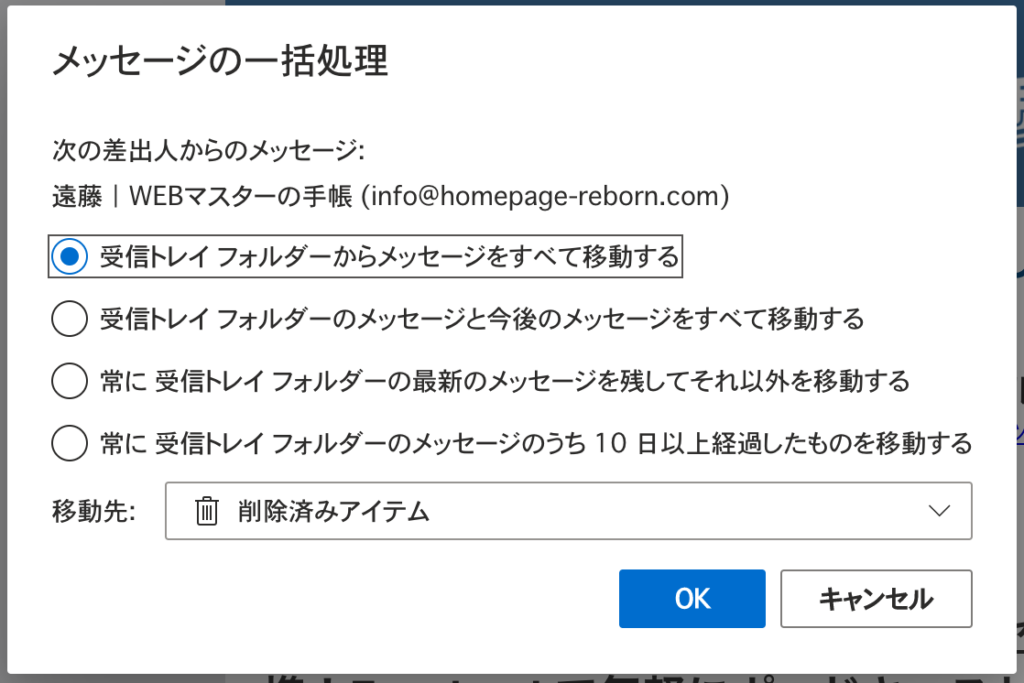This screenshot has height=683, width=1024.
Task: Click the メッセージの一括処理 dialog title
Action: 219,62
